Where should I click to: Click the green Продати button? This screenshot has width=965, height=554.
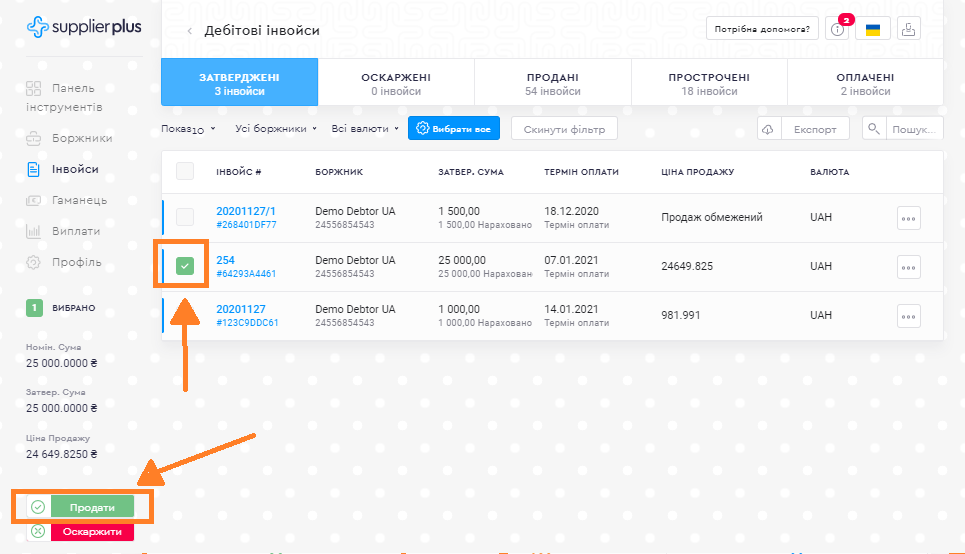[x=92, y=507]
